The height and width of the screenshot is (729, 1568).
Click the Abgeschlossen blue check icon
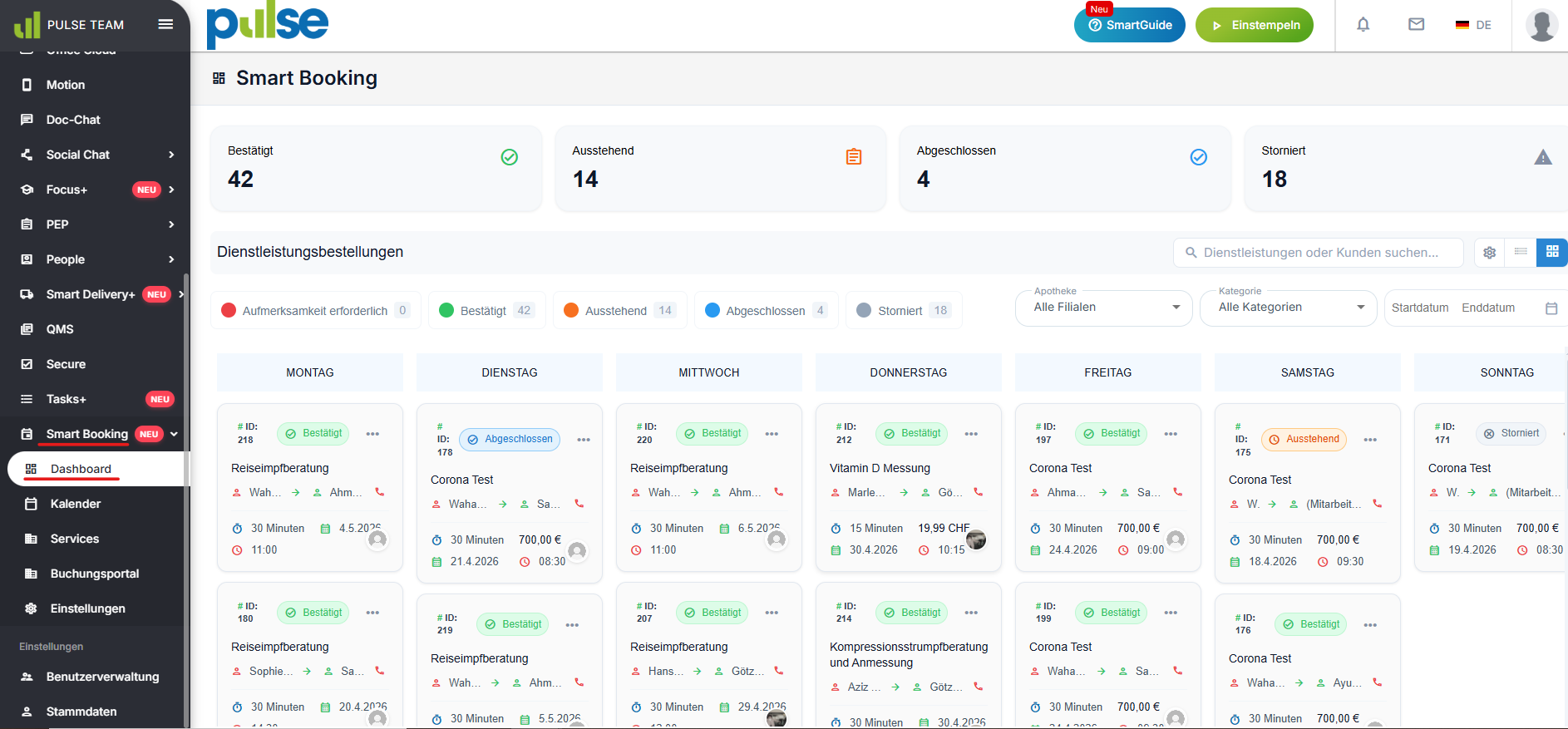(1199, 157)
